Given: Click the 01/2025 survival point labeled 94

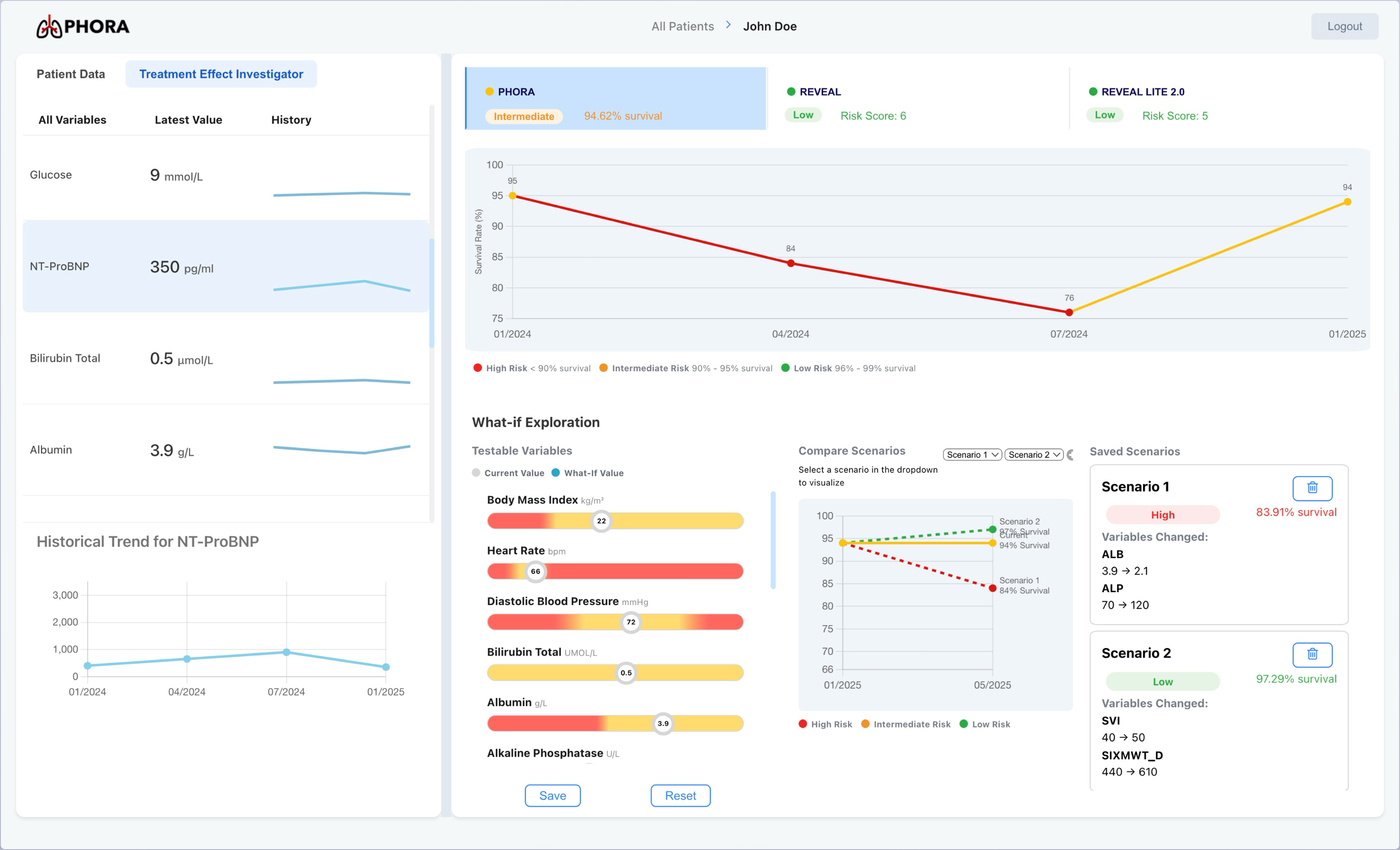Looking at the screenshot, I should 1347,202.
